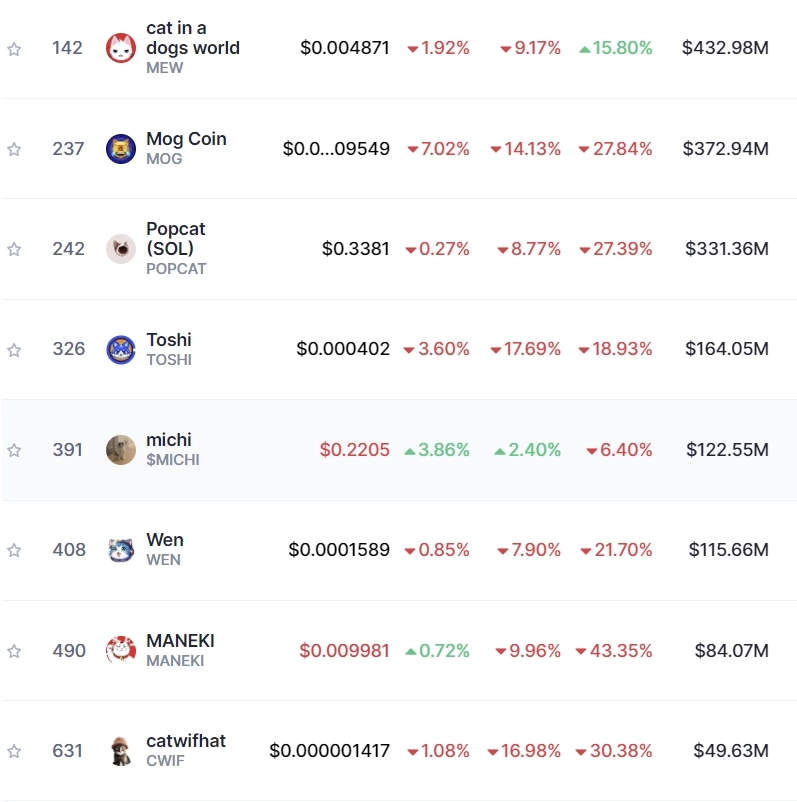Click the michi coin logo

pyautogui.click(x=121, y=450)
